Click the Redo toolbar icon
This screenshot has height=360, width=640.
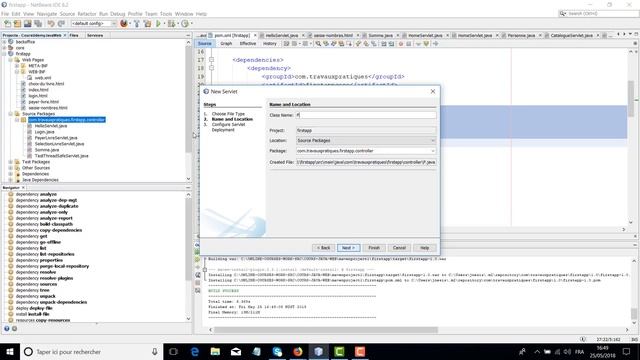[x=61, y=24]
